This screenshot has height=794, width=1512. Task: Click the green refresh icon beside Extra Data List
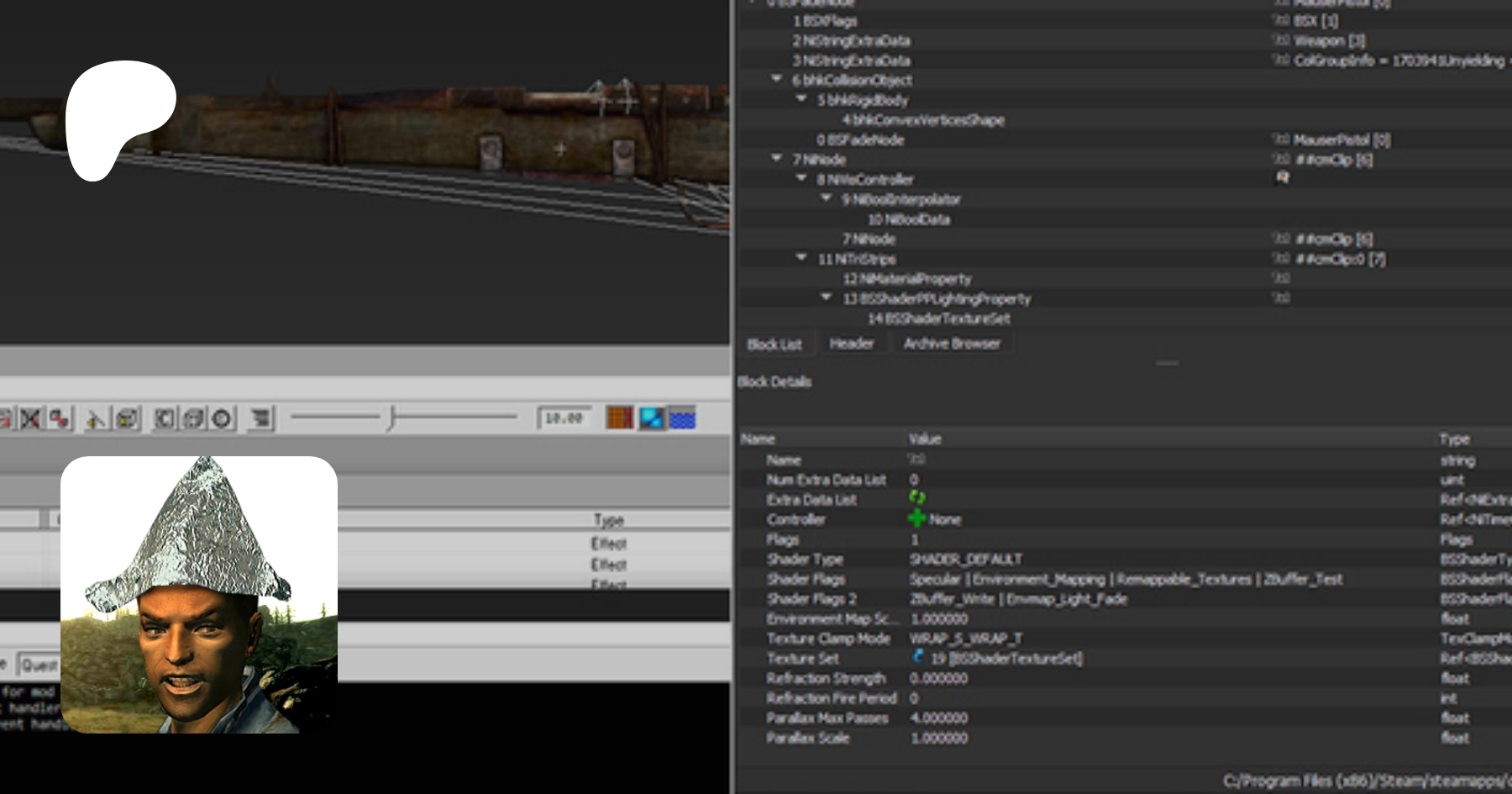coord(916,499)
